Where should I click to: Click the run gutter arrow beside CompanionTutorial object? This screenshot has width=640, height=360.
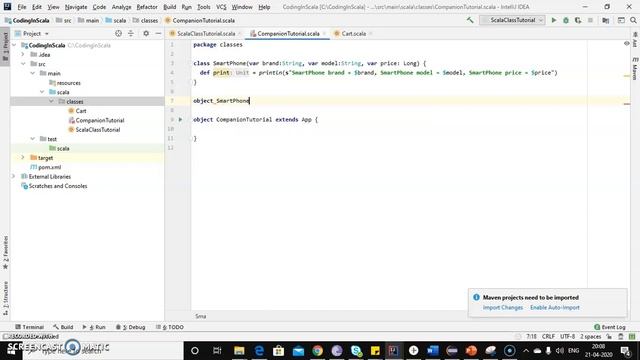pos(180,120)
